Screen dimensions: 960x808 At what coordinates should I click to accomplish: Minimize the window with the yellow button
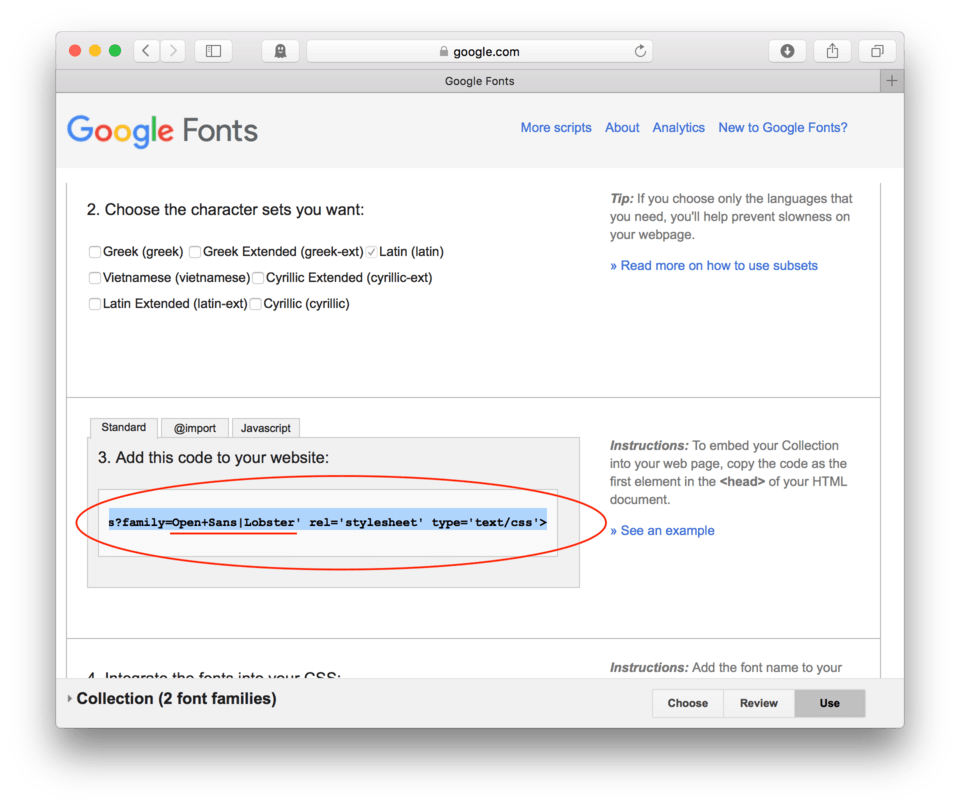[95, 51]
